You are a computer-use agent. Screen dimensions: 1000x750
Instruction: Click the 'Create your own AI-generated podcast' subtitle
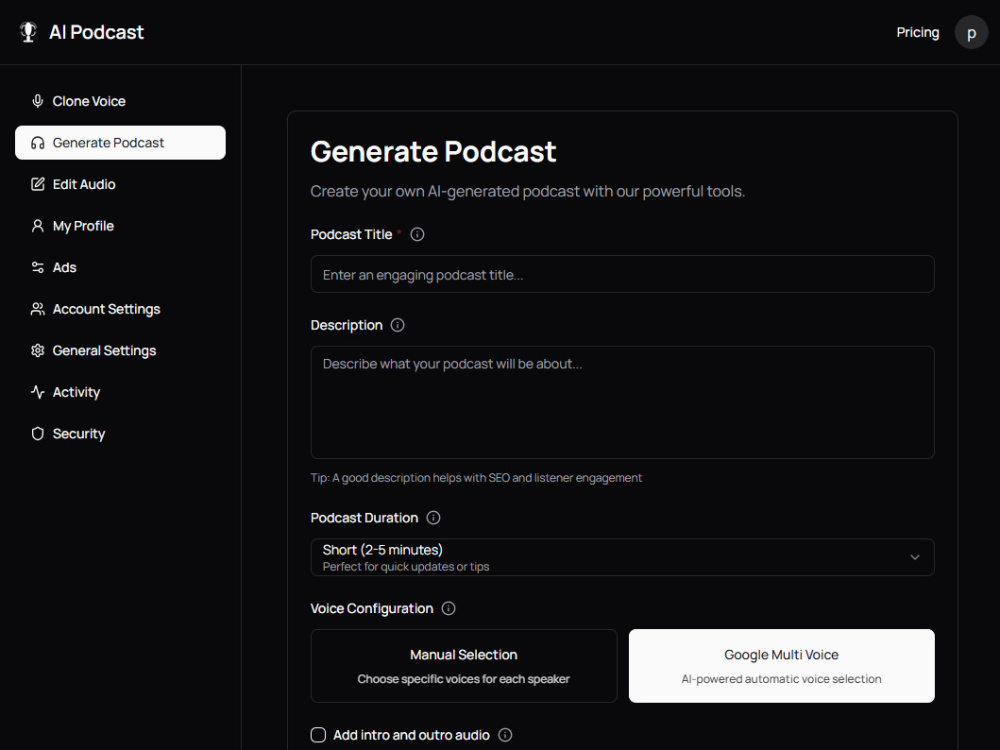tap(527, 191)
